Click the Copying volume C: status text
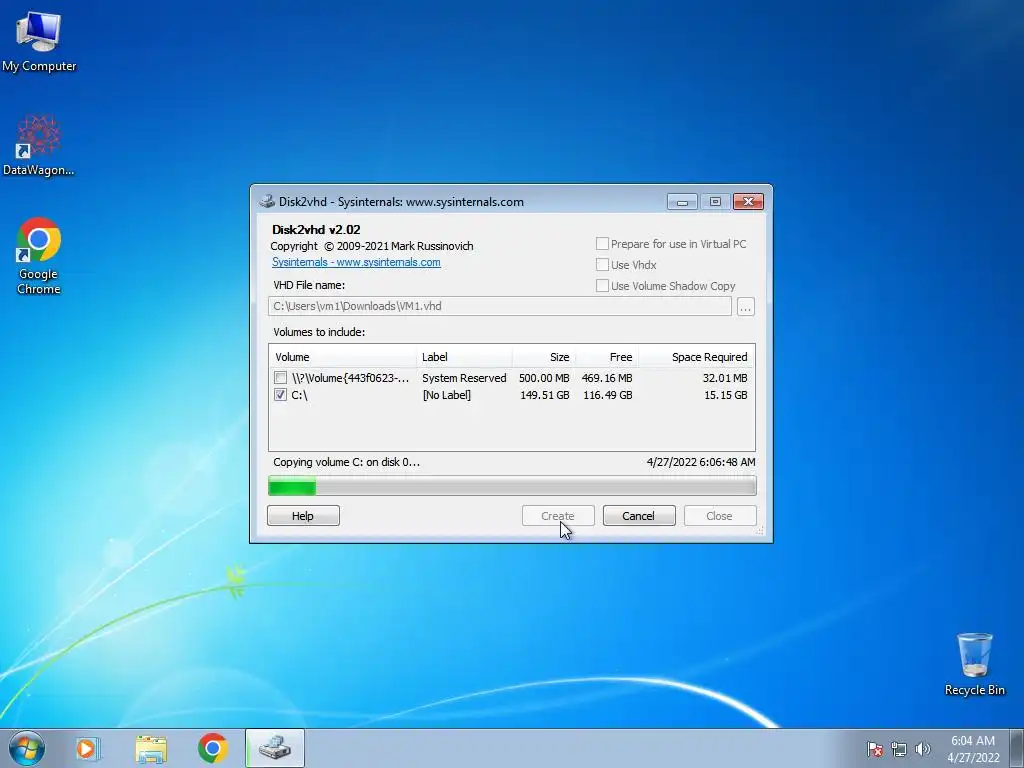Image resolution: width=1024 pixels, height=768 pixels. [x=346, y=462]
